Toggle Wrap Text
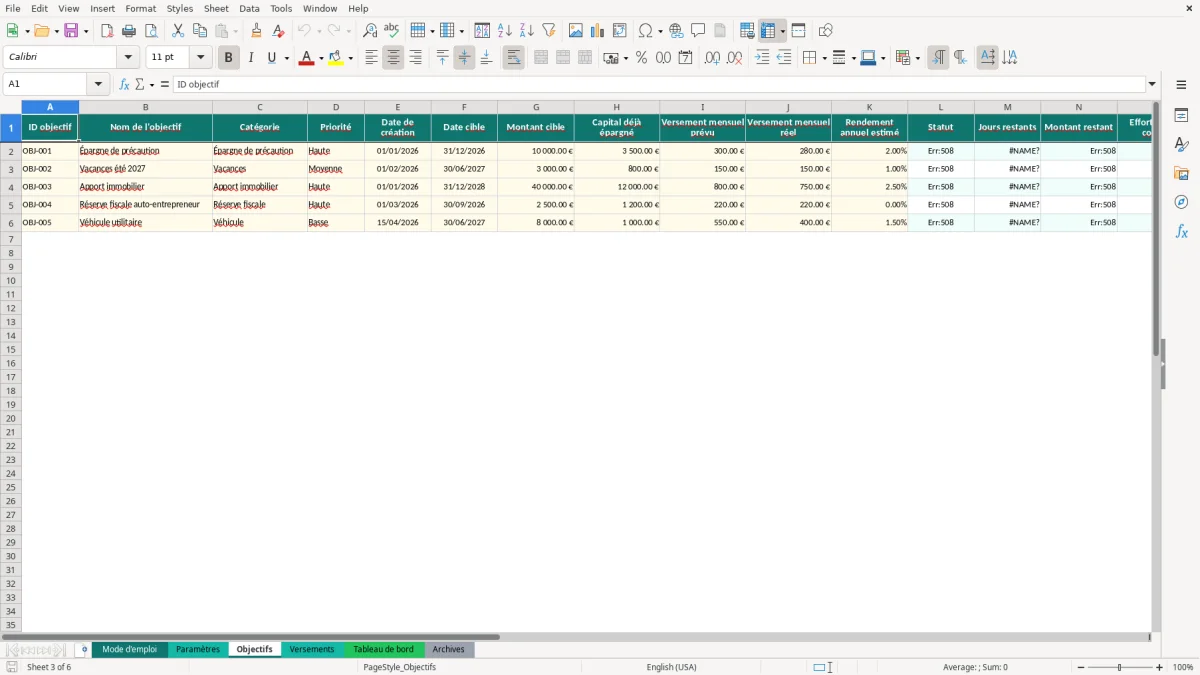The height and width of the screenshot is (675, 1200). [513, 58]
